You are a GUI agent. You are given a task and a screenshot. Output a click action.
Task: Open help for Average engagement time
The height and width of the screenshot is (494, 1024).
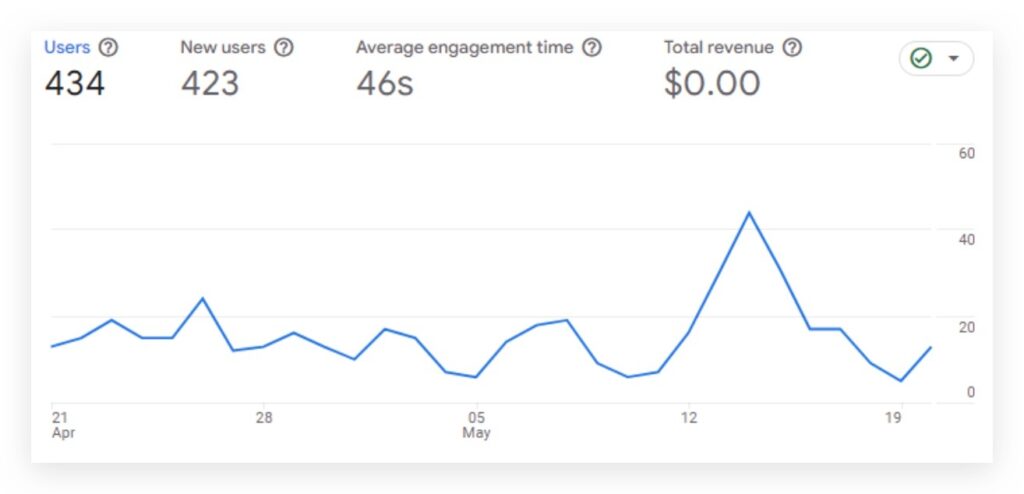pyautogui.click(x=592, y=48)
